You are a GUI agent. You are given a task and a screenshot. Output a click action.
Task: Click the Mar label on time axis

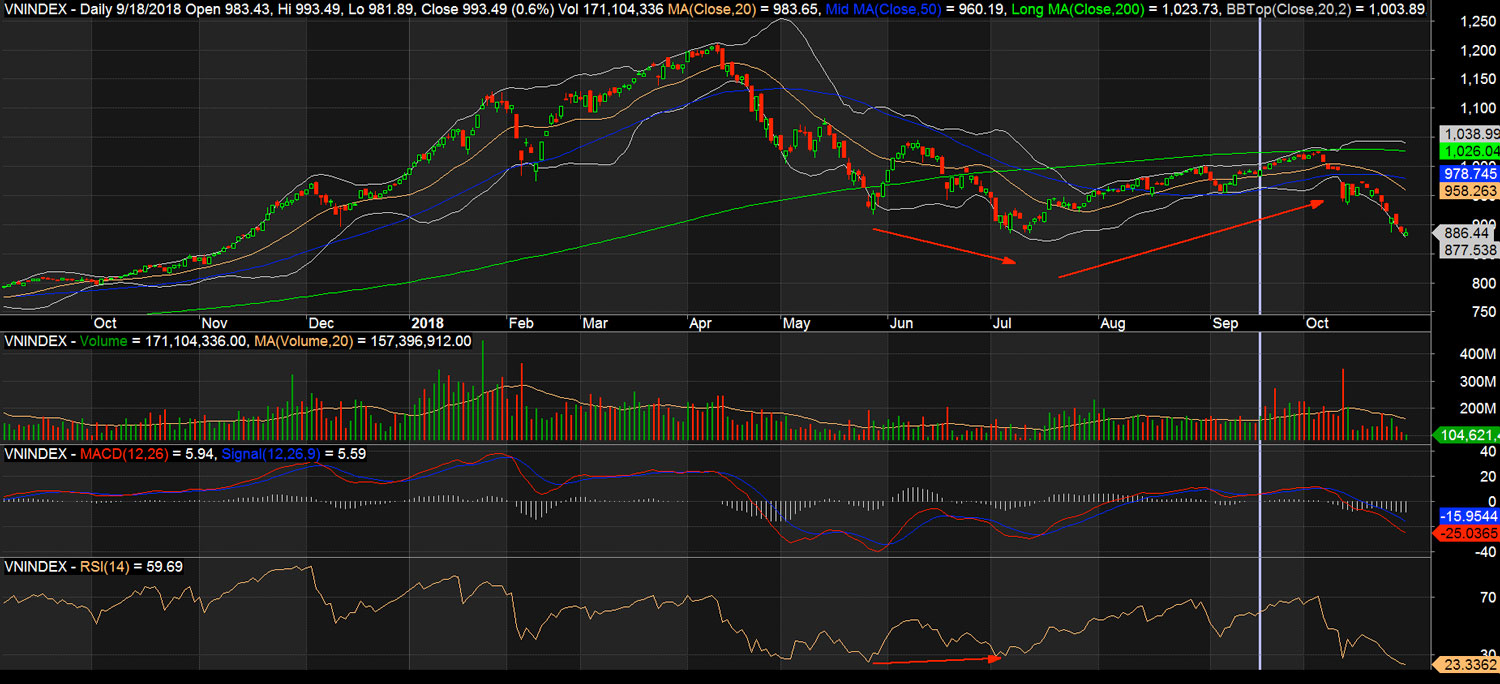coord(595,323)
